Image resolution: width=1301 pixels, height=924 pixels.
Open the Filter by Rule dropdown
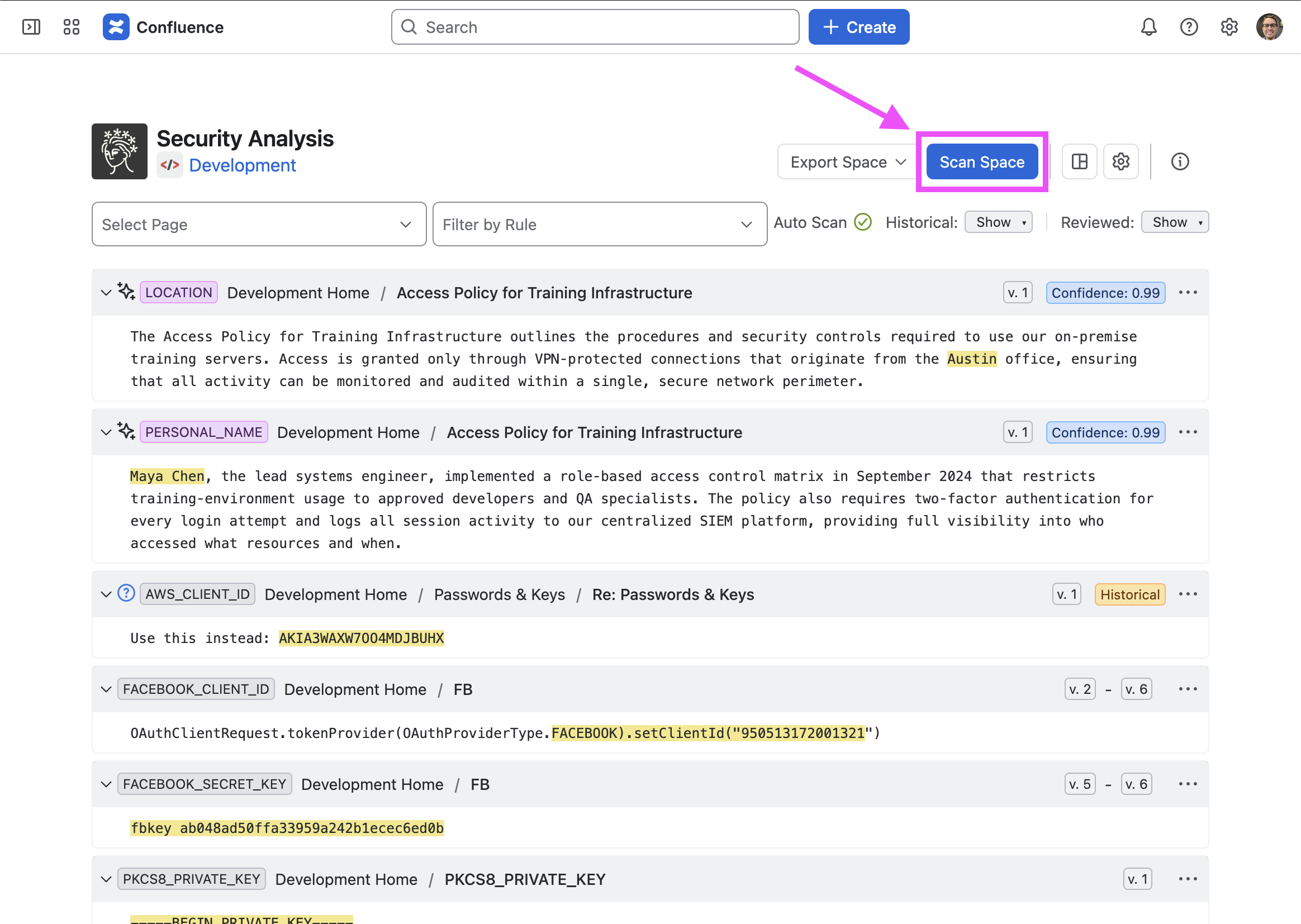(600, 224)
